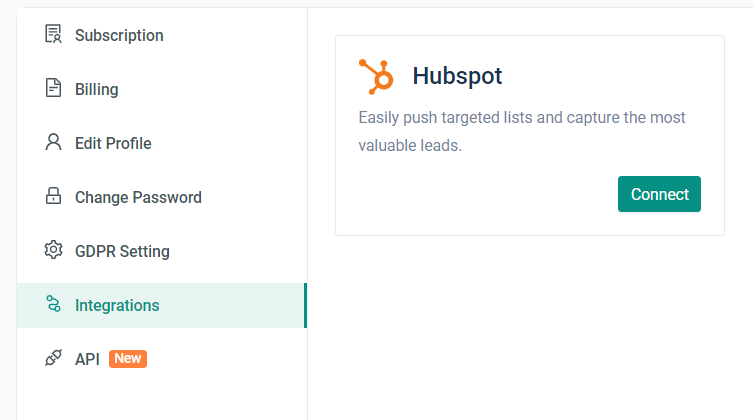Click the Integrations sidebar icon
The width and height of the screenshot is (754, 420).
pos(54,305)
